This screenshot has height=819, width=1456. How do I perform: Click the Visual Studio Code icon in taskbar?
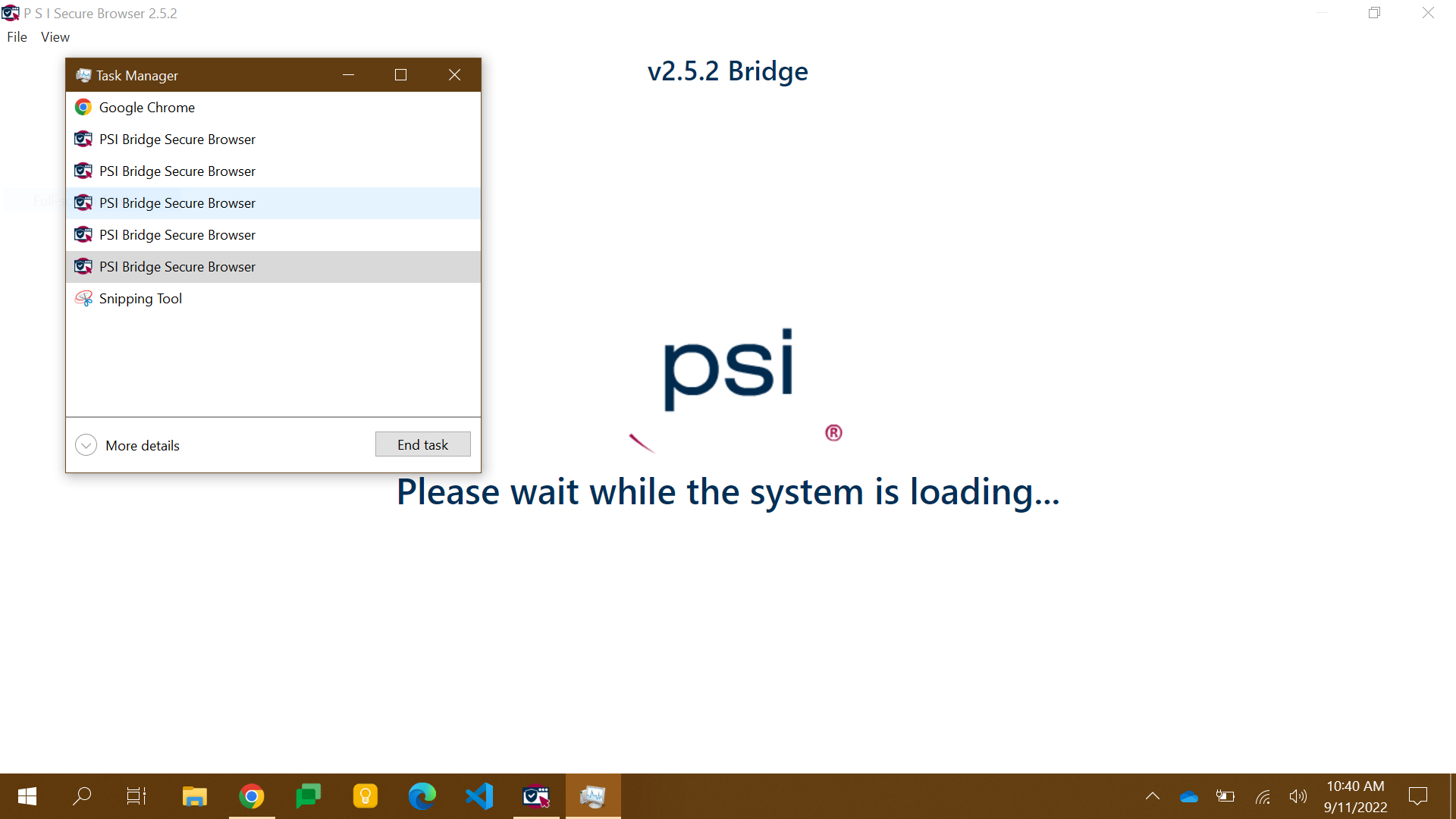coord(480,797)
